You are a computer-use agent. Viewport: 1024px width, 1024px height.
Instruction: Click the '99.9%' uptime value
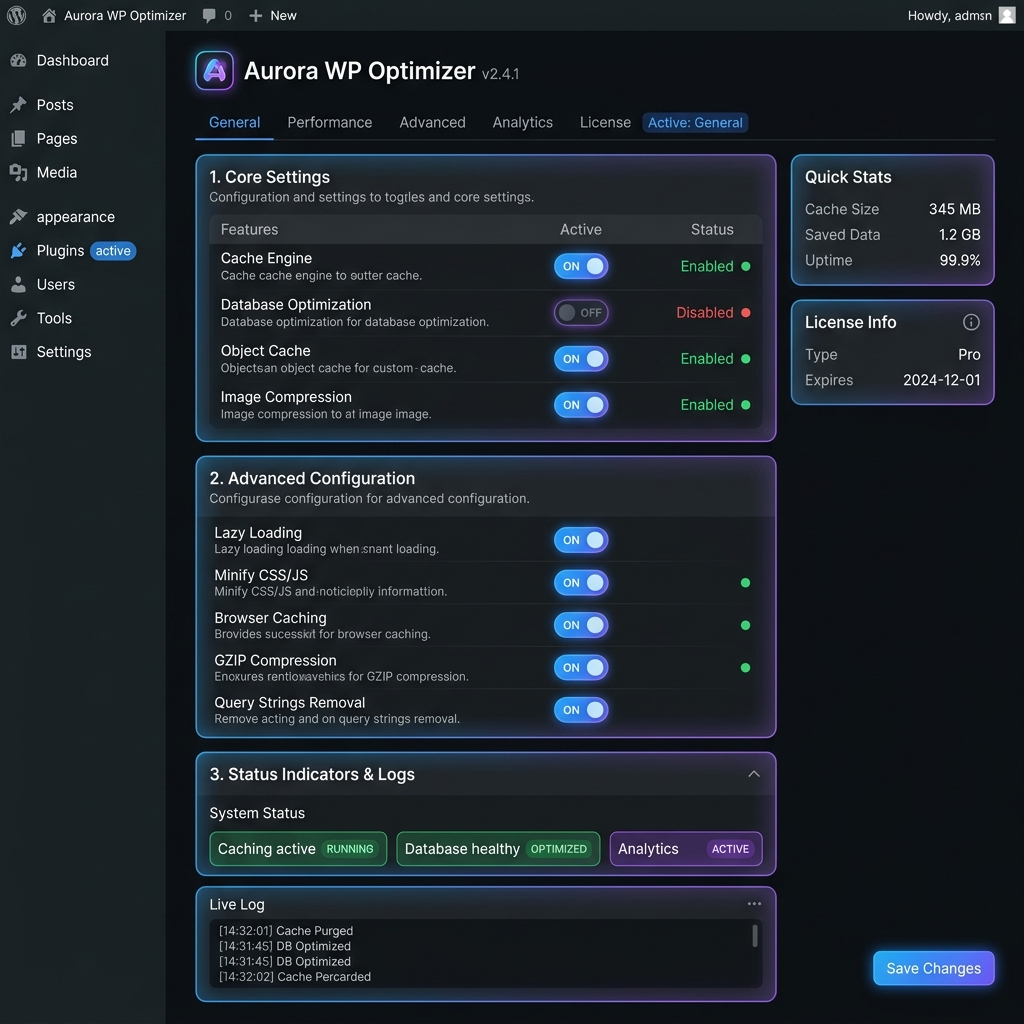point(959,260)
